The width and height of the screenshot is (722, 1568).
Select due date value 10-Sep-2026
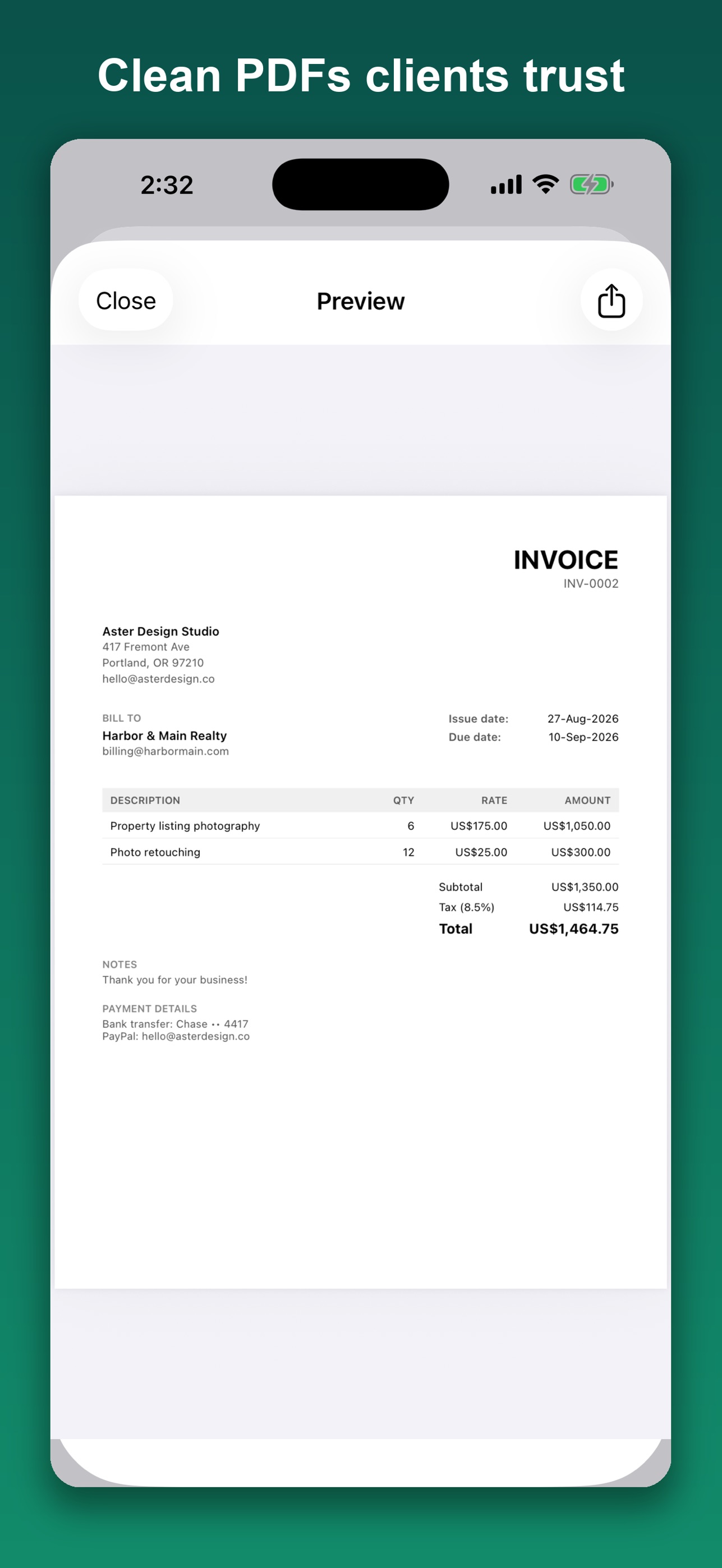coord(583,737)
